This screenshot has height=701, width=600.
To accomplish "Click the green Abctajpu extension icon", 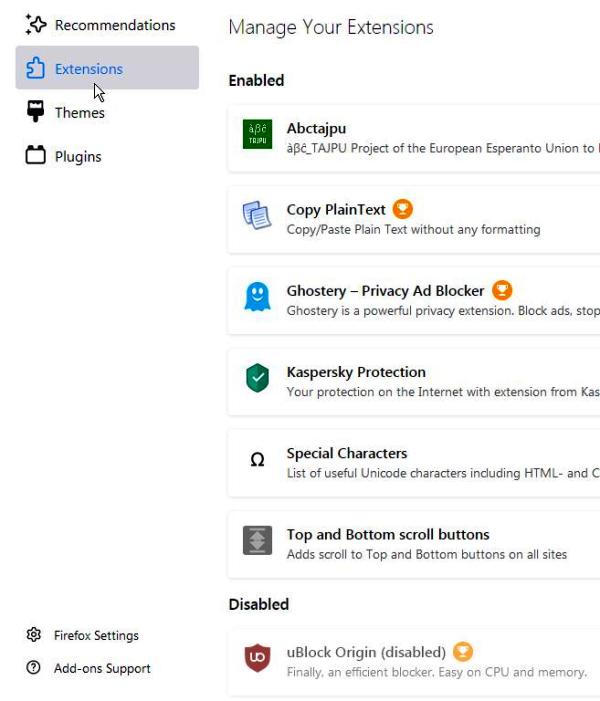I will 258,134.
